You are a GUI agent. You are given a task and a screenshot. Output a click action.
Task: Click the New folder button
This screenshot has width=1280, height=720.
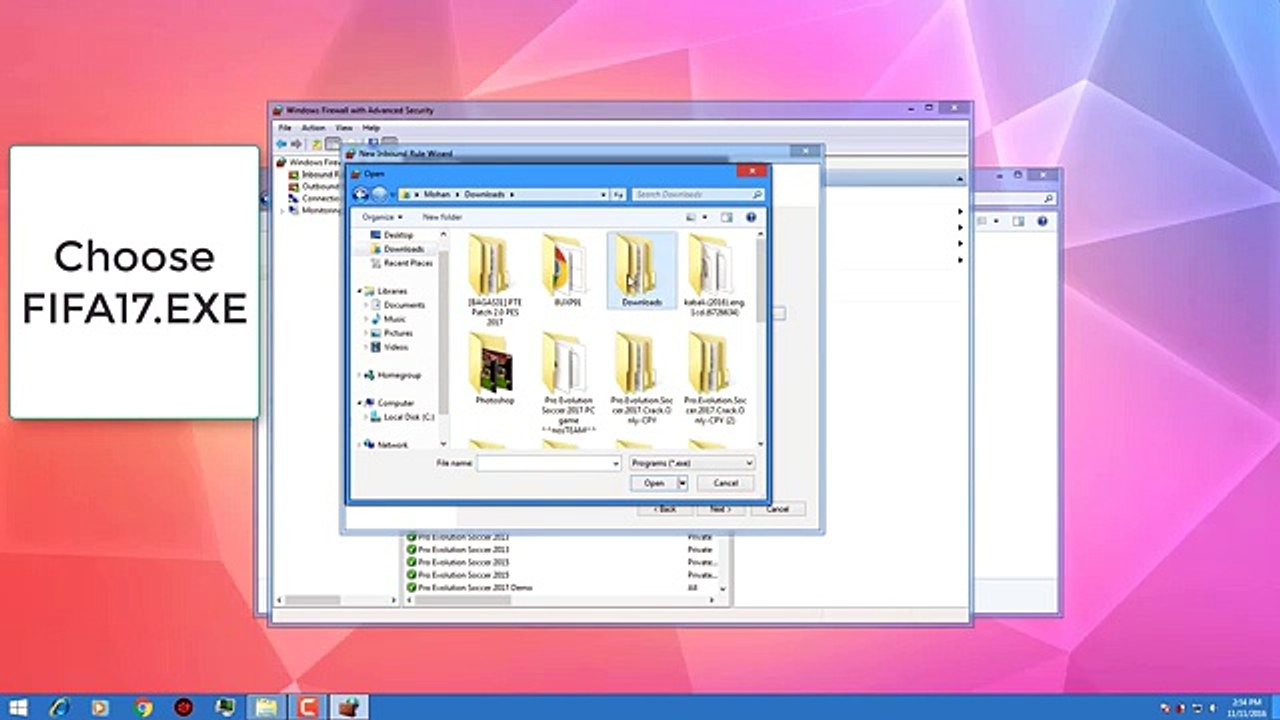[442, 217]
